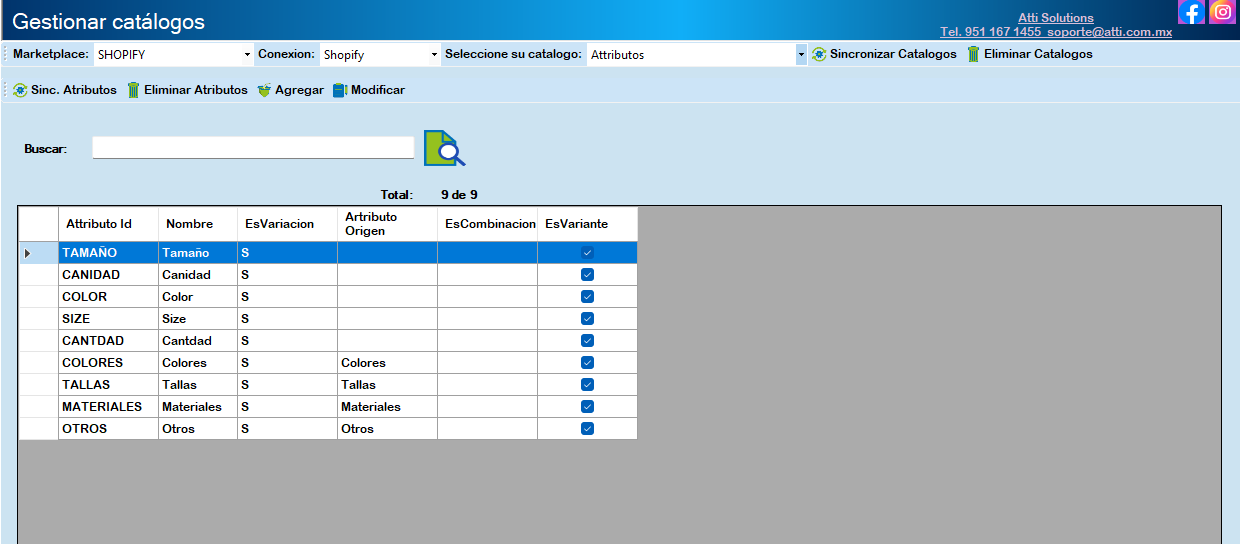Toggle EsVariante checkbox for COLOR row
The width and height of the screenshot is (1240, 544).
pos(587,297)
